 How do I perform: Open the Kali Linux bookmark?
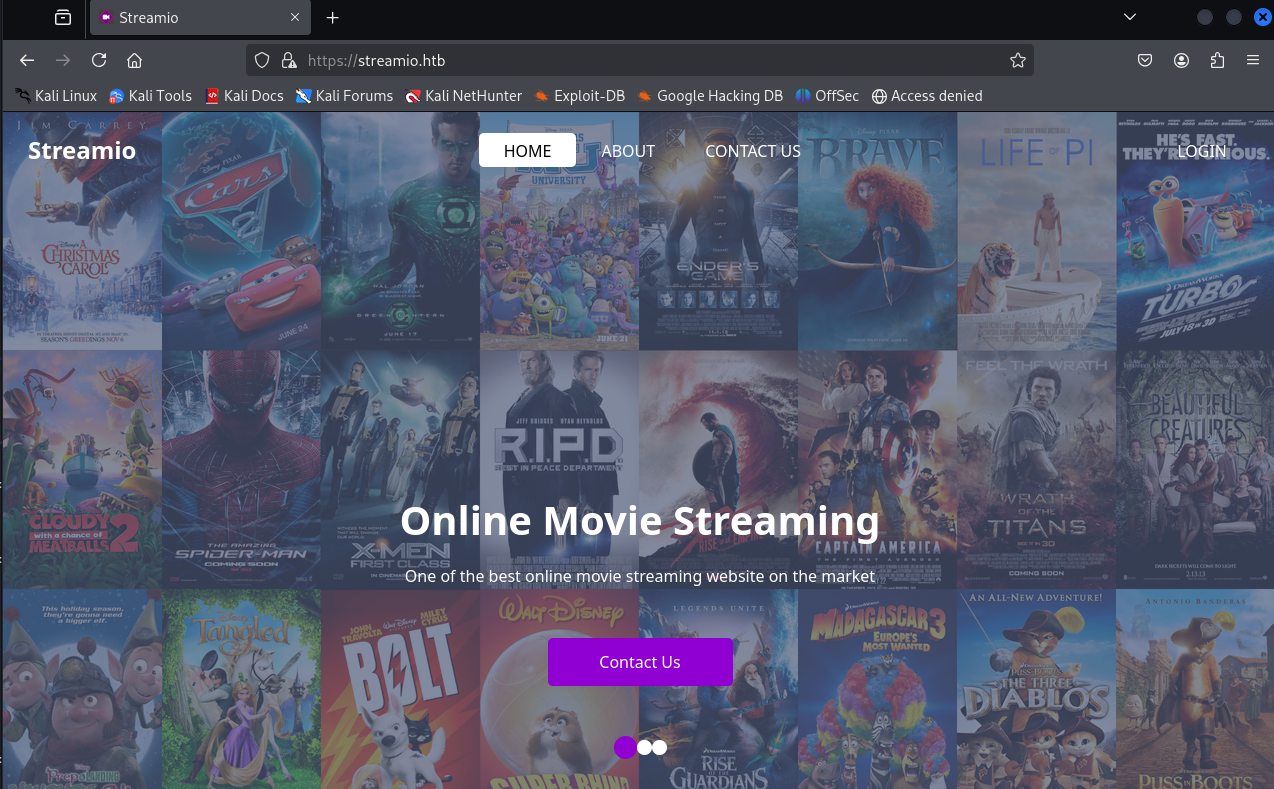pos(56,96)
